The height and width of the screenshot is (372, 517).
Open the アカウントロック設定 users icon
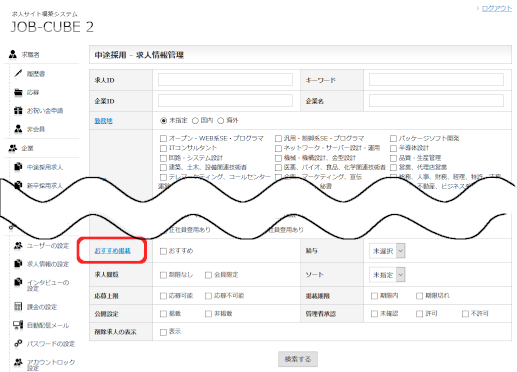(x=18, y=362)
